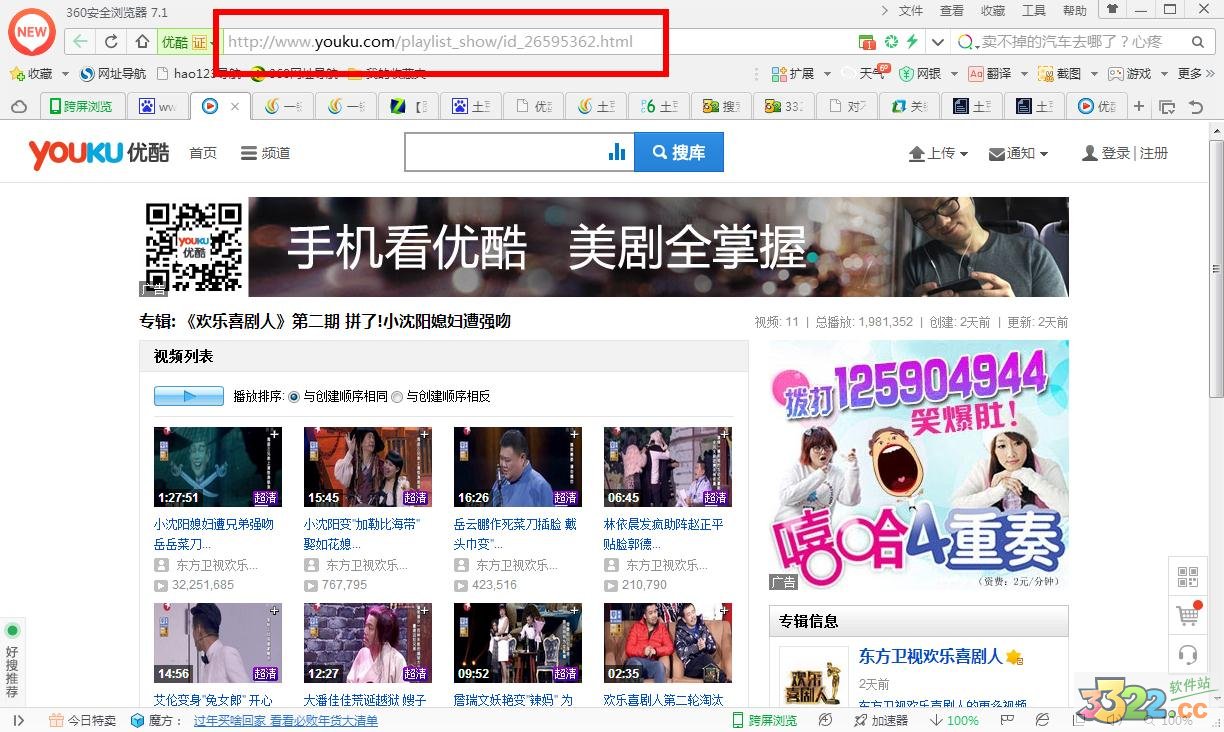The height and width of the screenshot is (732, 1224).
Task: Open the first video thumbnail with 1:27:51 duration
Action: click(x=217, y=467)
